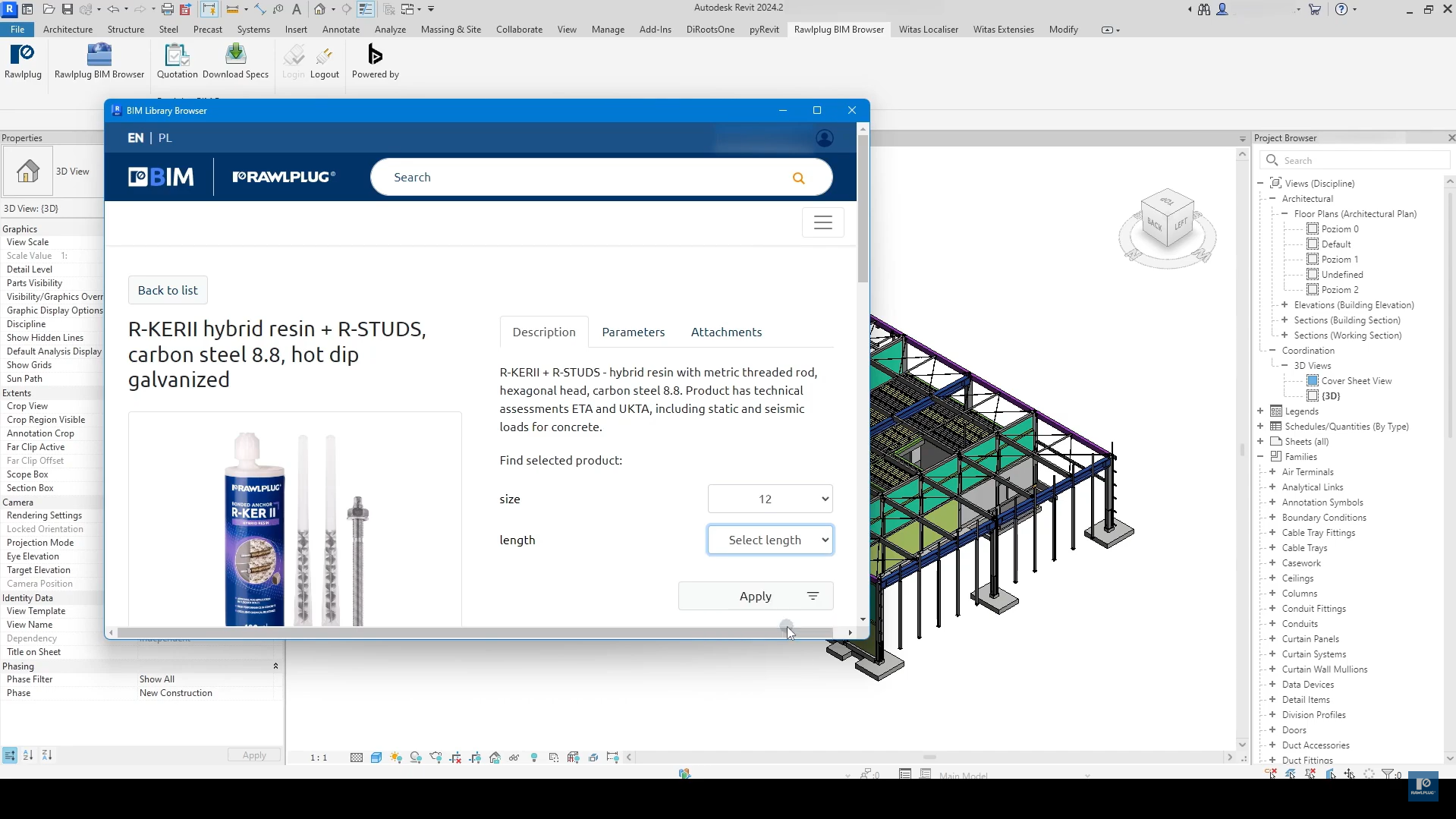Open the File menu

pyautogui.click(x=17, y=30)
